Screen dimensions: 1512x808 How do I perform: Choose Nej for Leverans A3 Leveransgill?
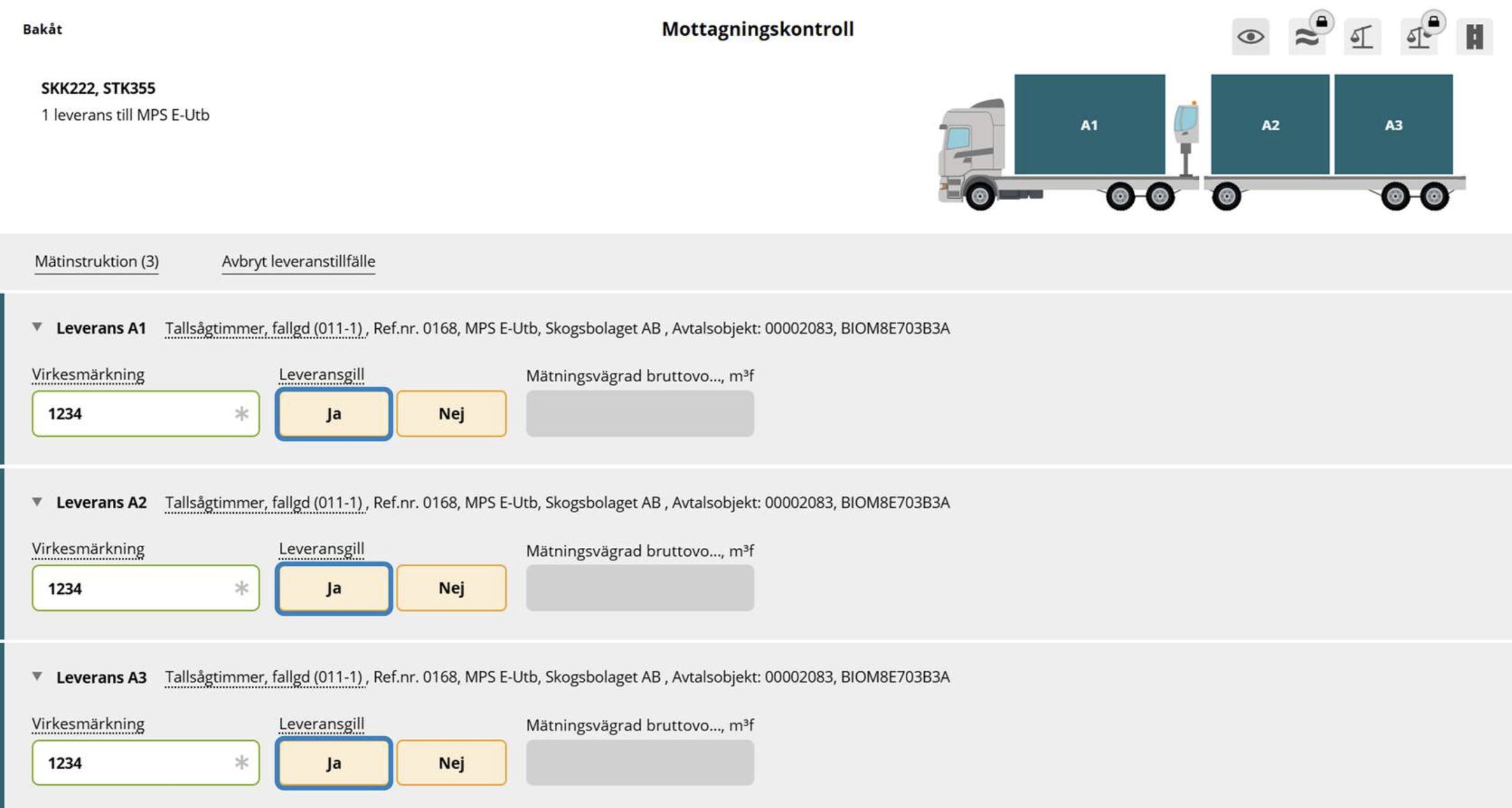click(x=451, y=763)
